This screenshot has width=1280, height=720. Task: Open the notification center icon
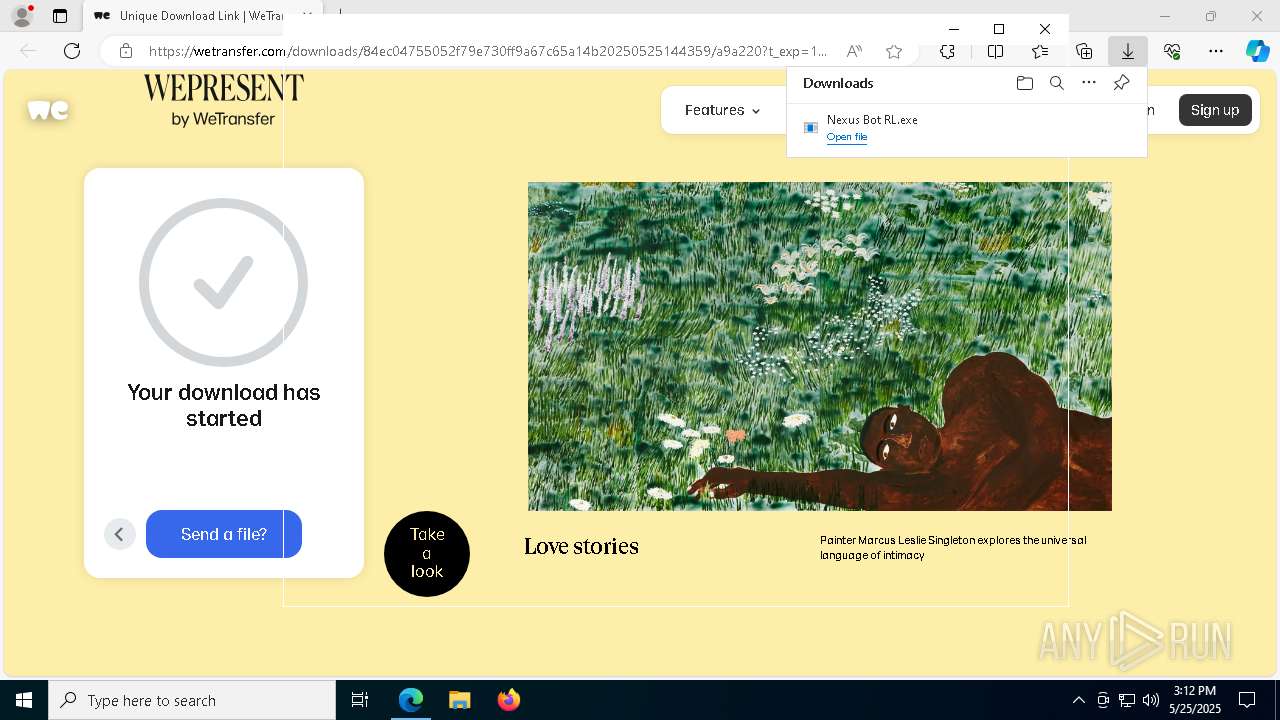click(1247, 700)
